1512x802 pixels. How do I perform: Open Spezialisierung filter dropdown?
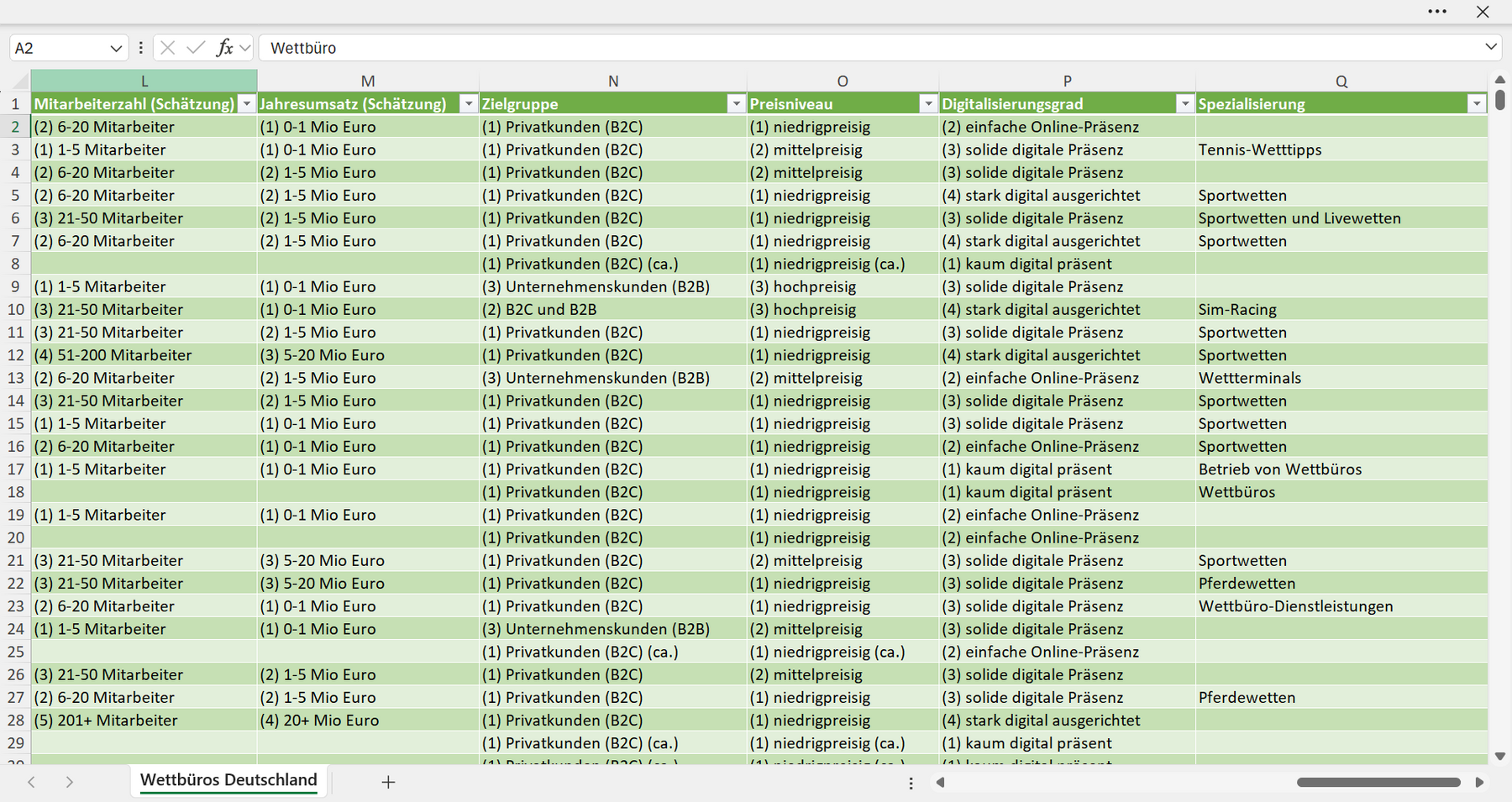(x=1477, y=104)
